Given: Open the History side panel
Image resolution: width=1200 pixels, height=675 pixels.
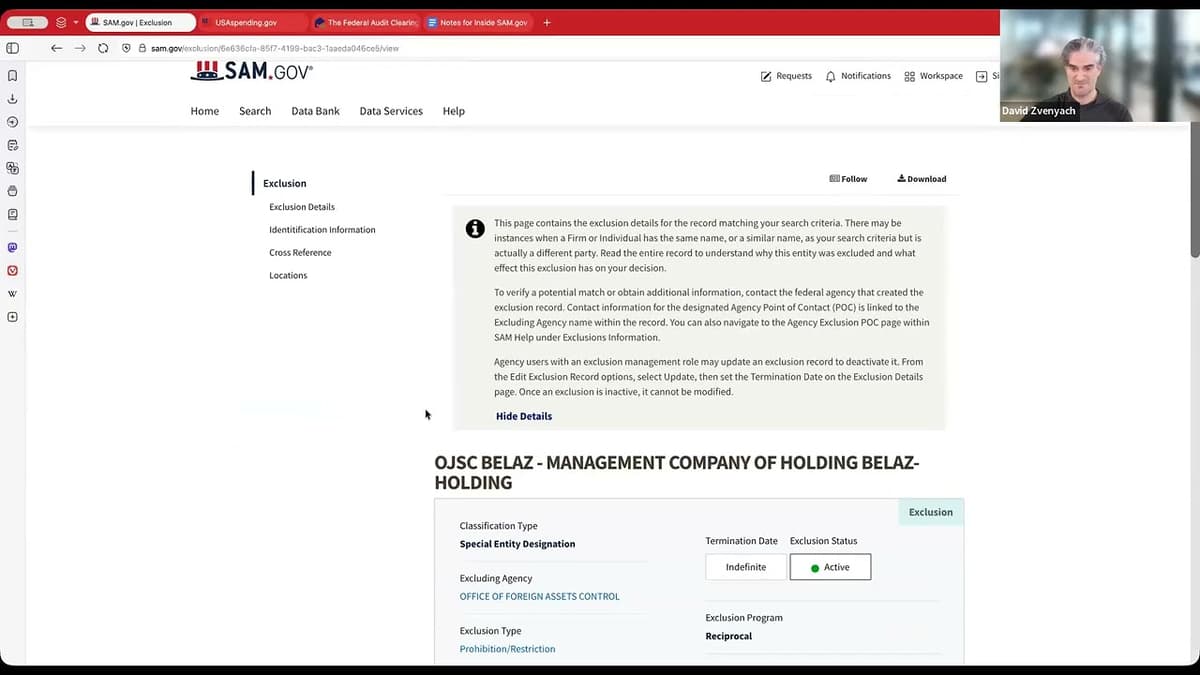Looking at the screenshot, I should (x=12, y=122).
